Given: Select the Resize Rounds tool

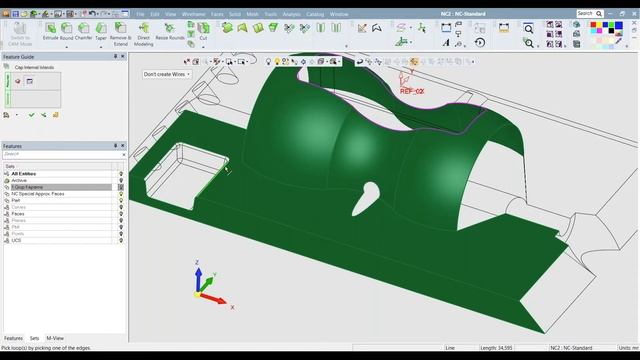Looking at the screenshot, I should (170, 31).
